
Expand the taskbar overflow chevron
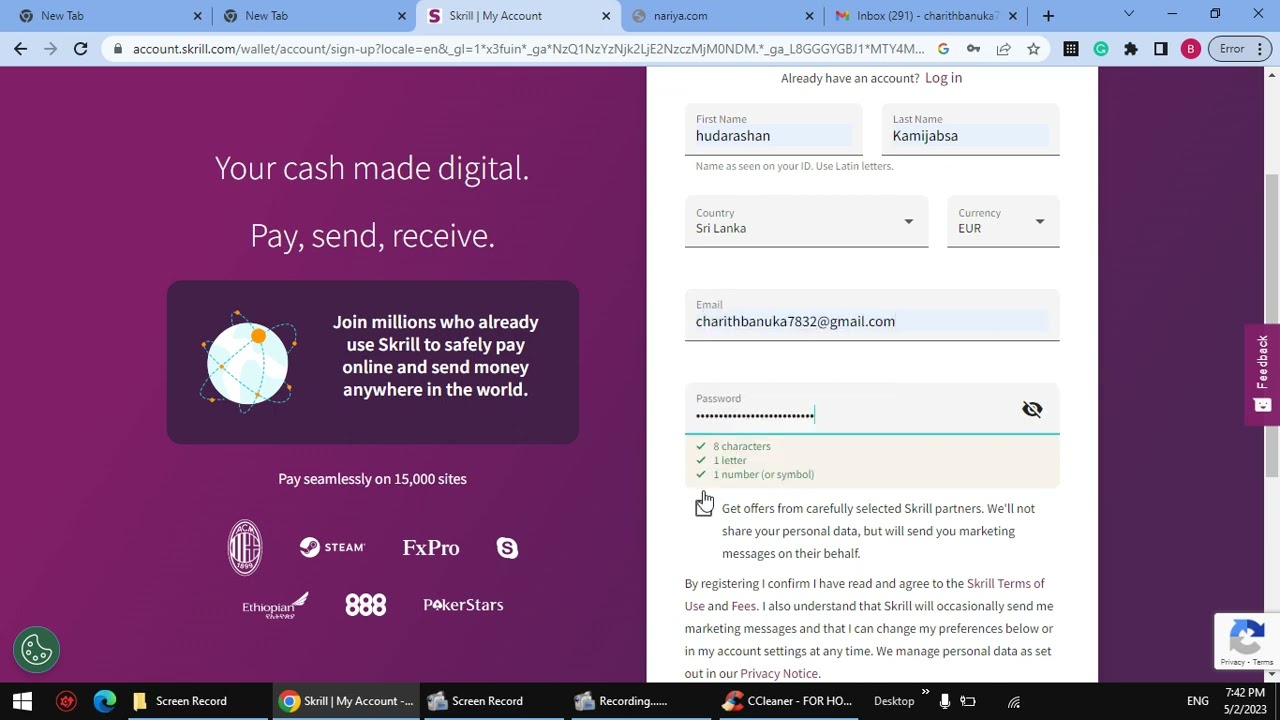click(x=925, y=693)
